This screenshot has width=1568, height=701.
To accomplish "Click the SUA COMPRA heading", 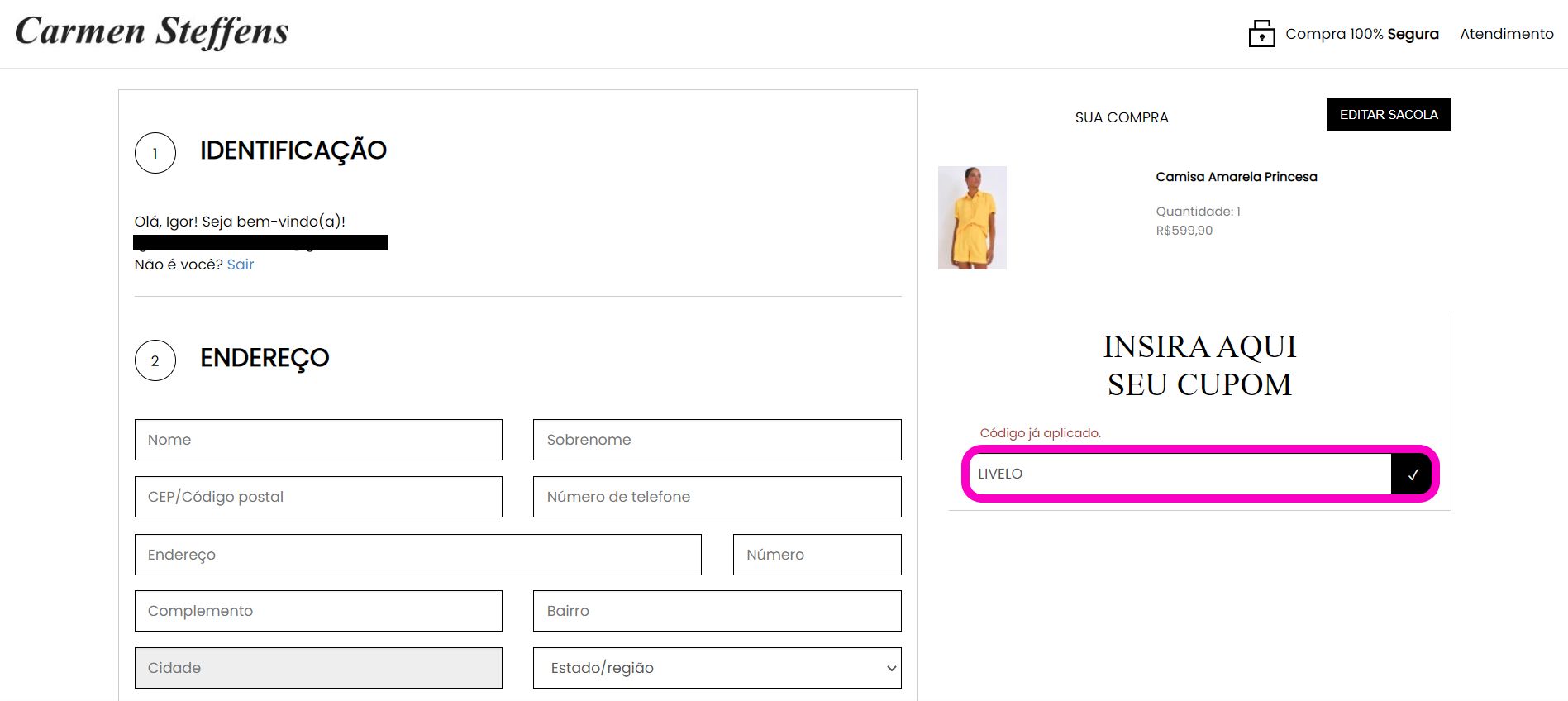I will tap(1122, 117).
